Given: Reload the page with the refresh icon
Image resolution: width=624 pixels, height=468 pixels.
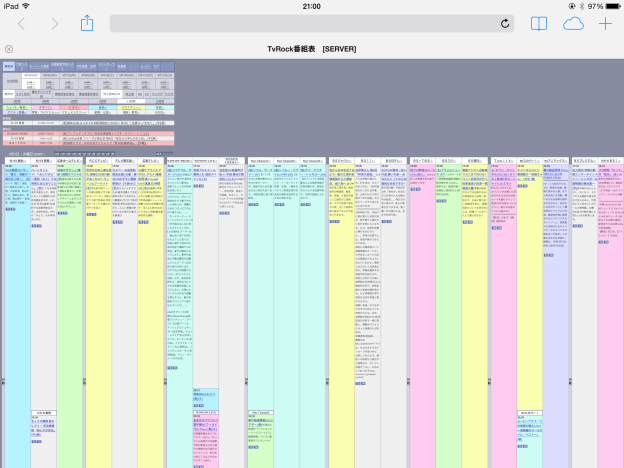Looking at the screenshot, I should click(505, 23).
